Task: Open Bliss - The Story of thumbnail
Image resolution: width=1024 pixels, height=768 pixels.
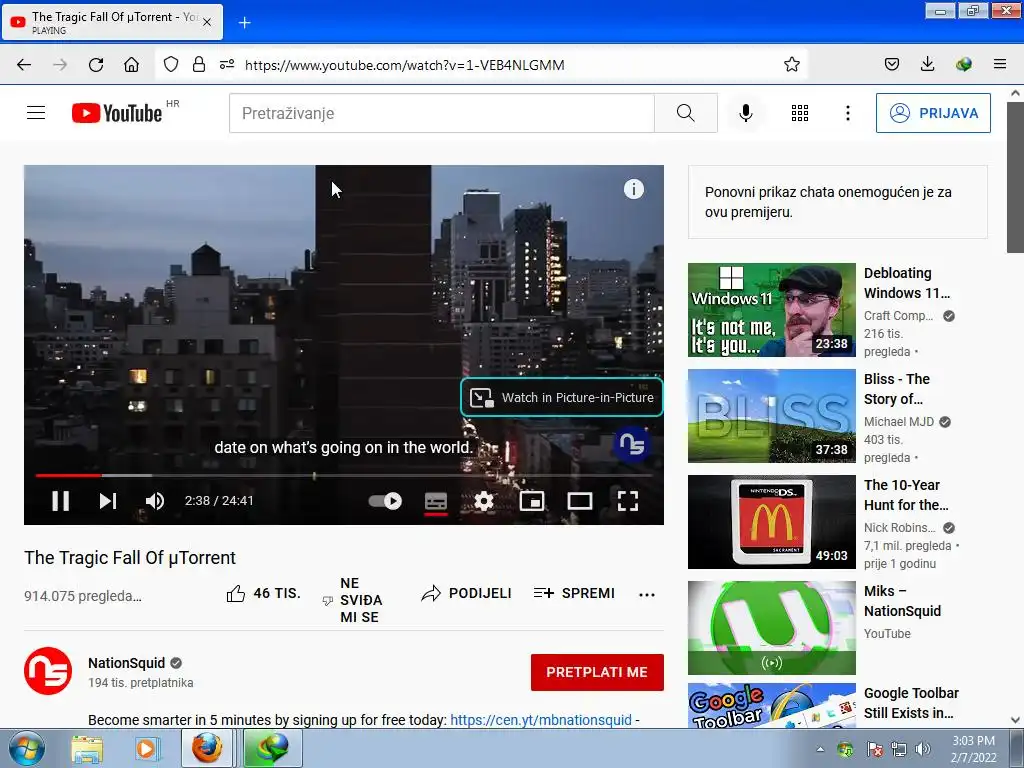Action: 771,416
